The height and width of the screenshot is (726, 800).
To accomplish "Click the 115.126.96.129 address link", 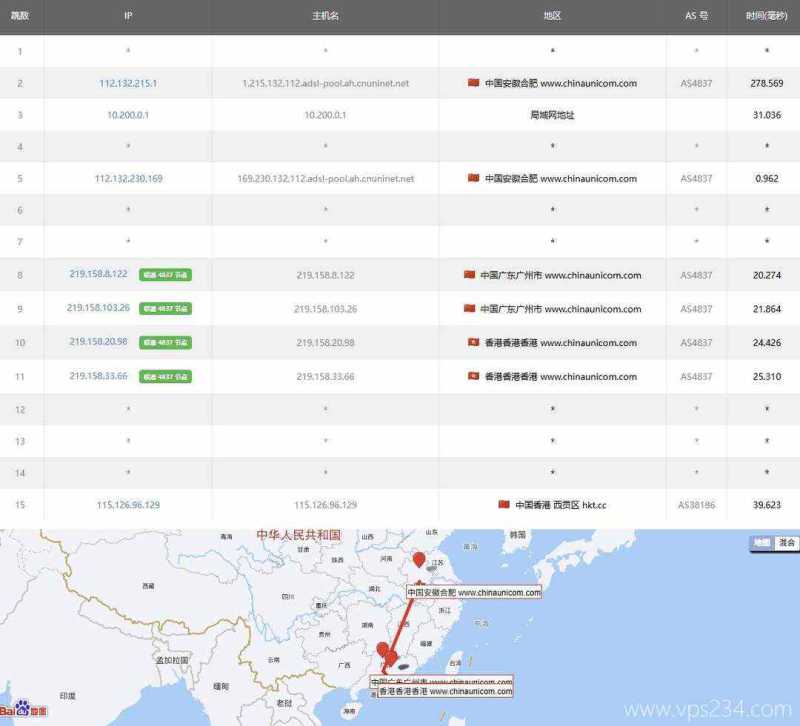I will click(127, 505).
